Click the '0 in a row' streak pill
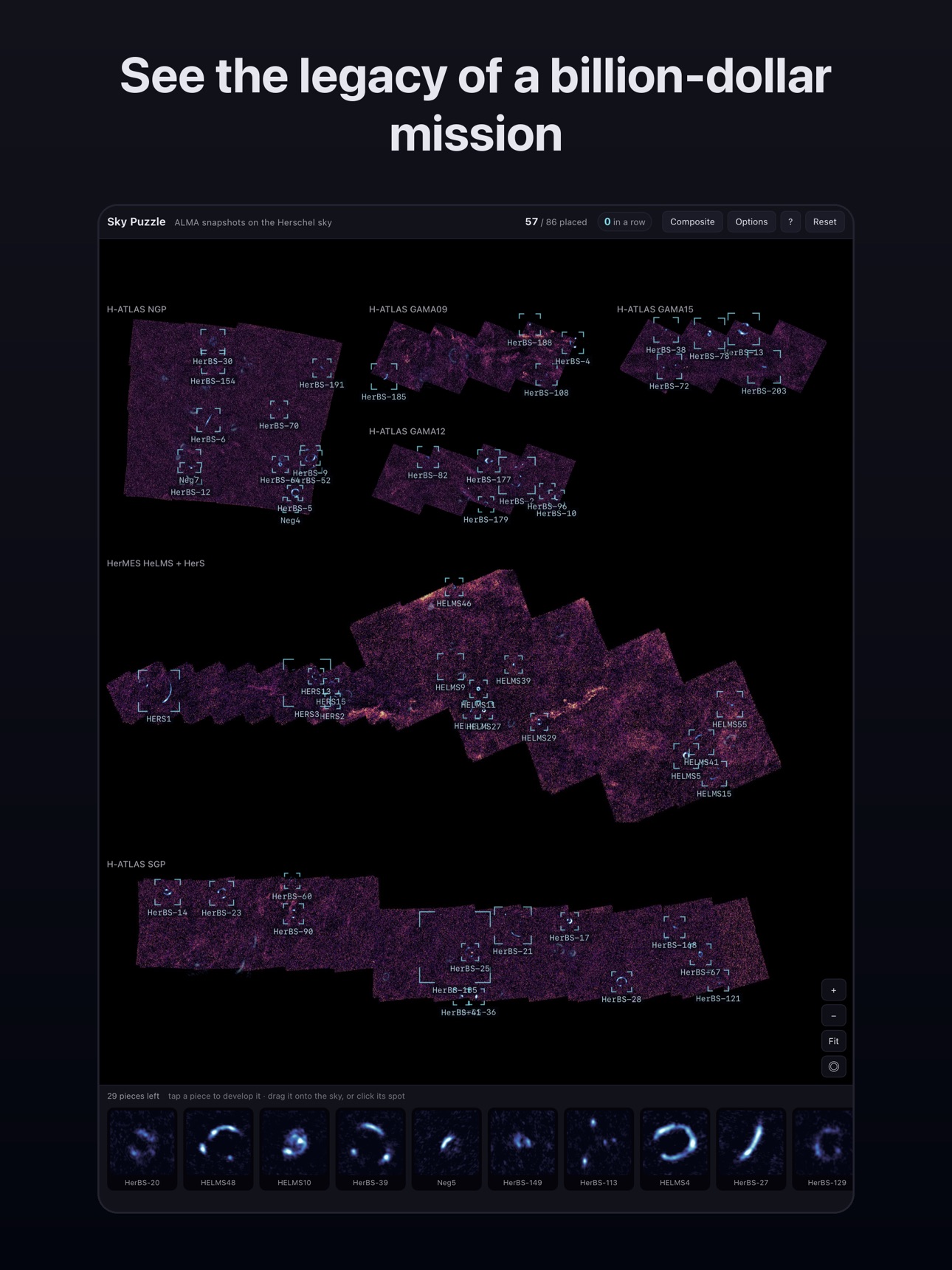This screenshot has height=1270, width=952. (624, 222)
